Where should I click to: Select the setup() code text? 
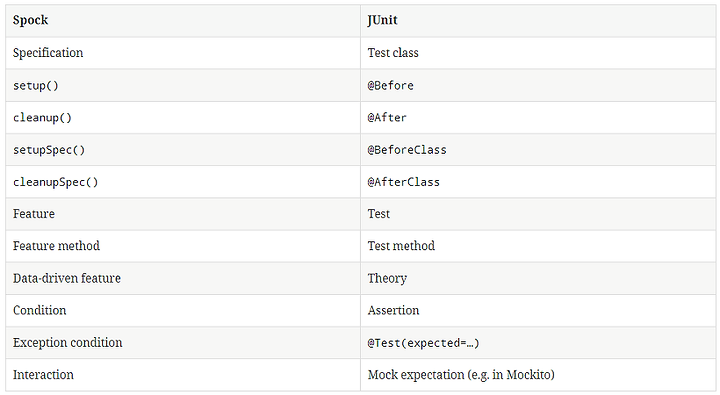click(x=36, y=85)
